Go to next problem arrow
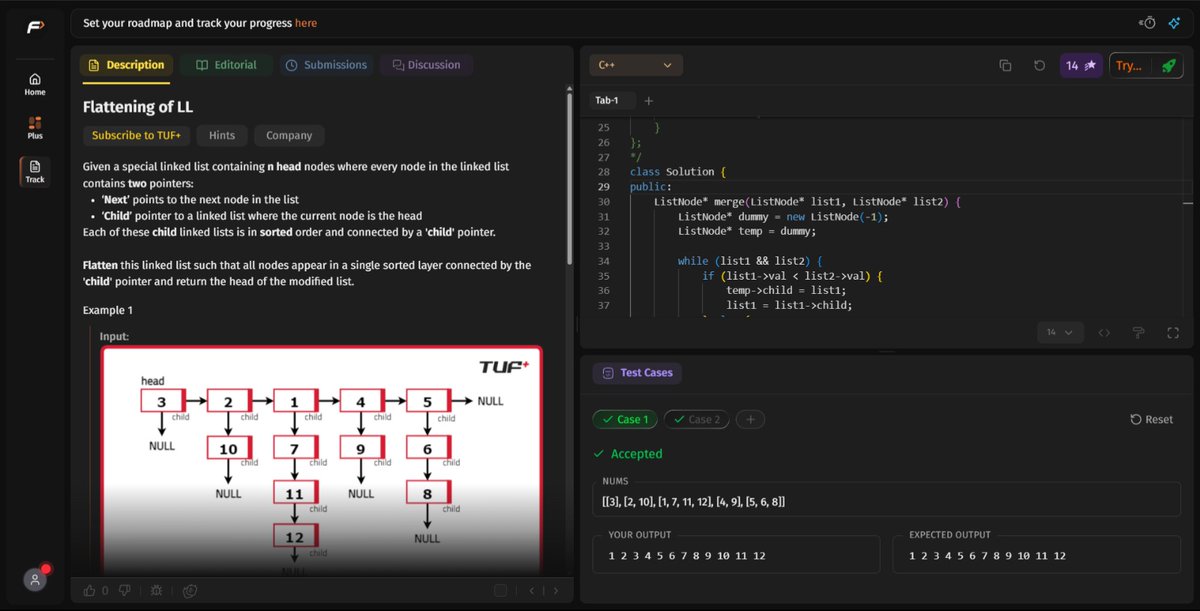The height and width of the screenshot is (611, 1200). click(557, 591)
